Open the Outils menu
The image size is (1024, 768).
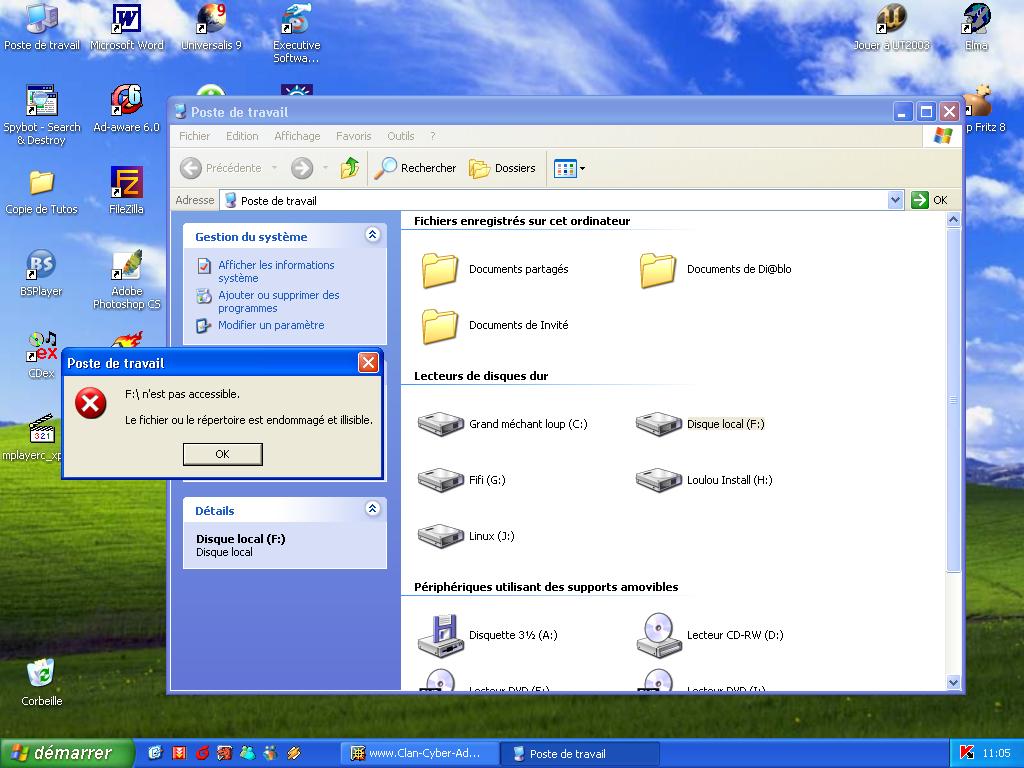400,136
